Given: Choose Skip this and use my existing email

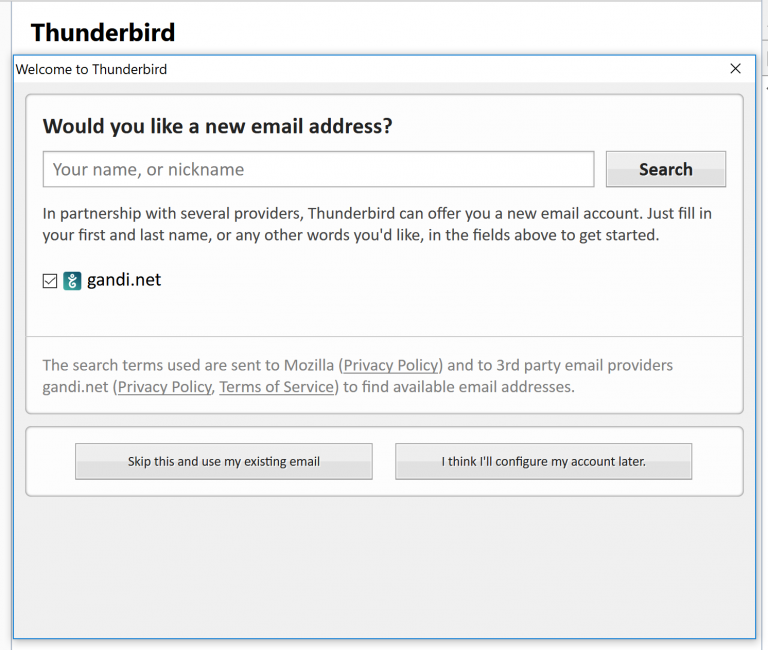Looking at the screenshot, I should [224, 461].
